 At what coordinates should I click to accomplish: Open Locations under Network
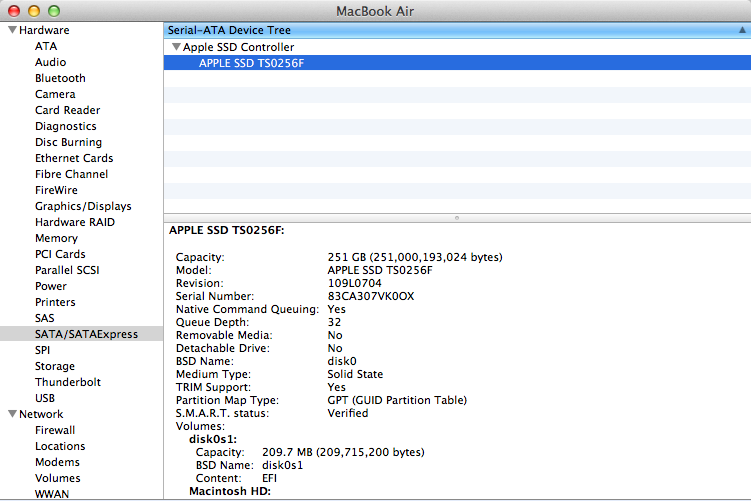(60, 446)
